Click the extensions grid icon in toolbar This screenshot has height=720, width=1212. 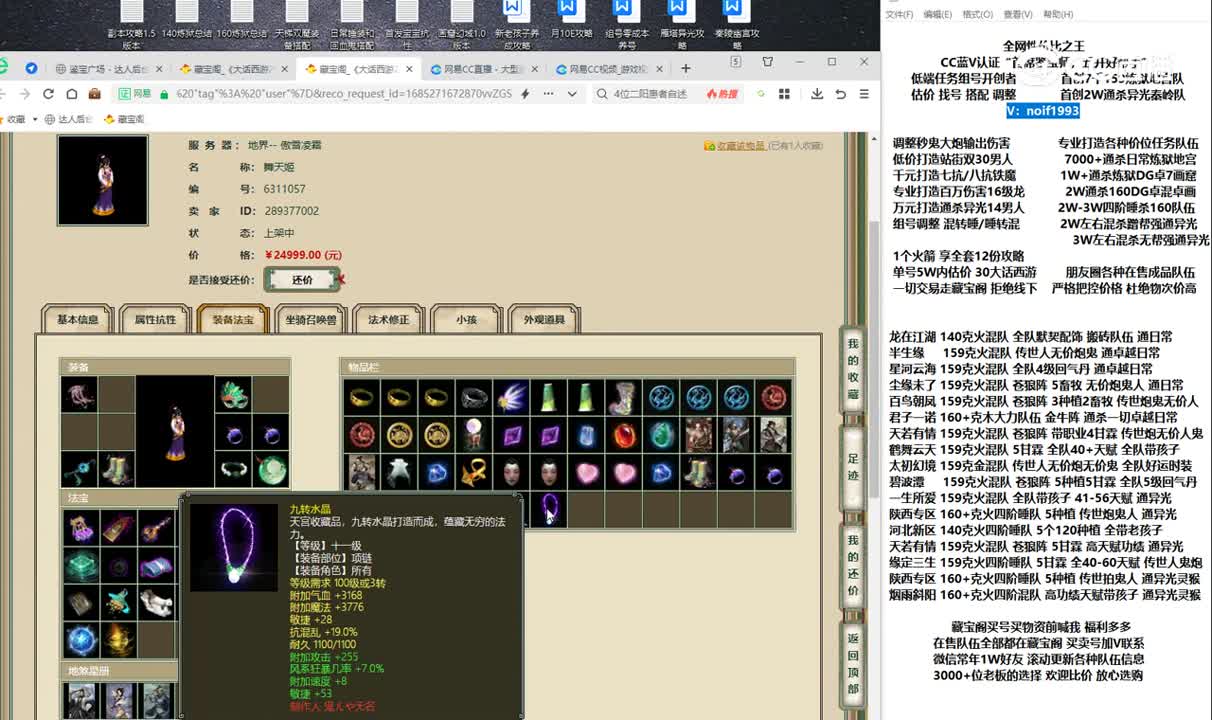click(x=784, y=94)
